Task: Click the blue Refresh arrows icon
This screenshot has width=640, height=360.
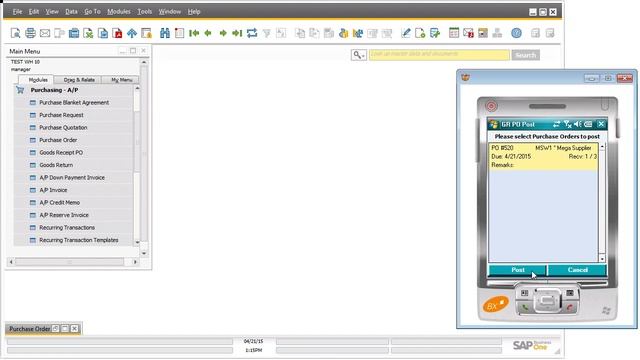Action: (252, 33)
